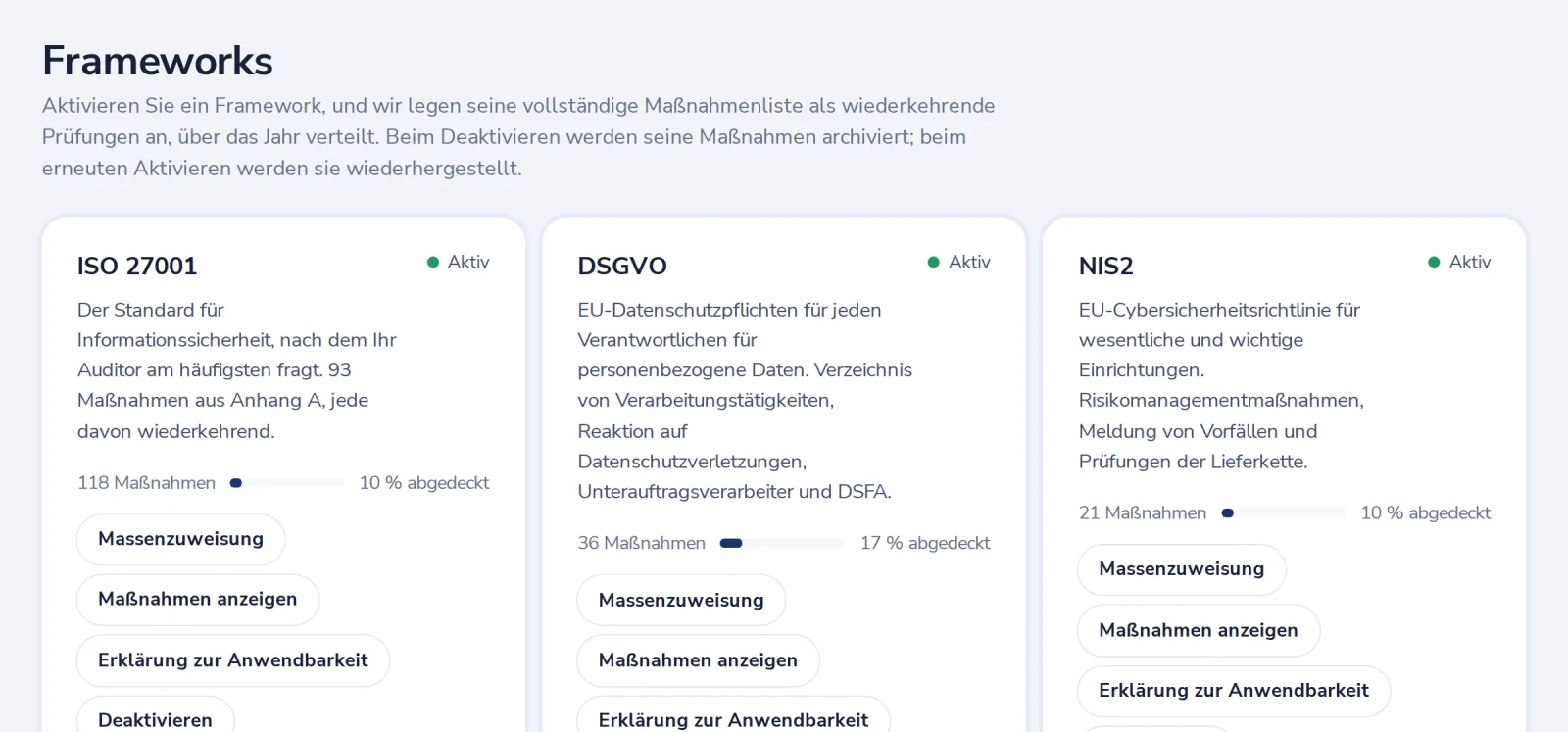The width and height of the screenshot is (1568, 732).
Task: View NIS2 measures via Maßnahmen anzeigen
Action: (1199, 630)
